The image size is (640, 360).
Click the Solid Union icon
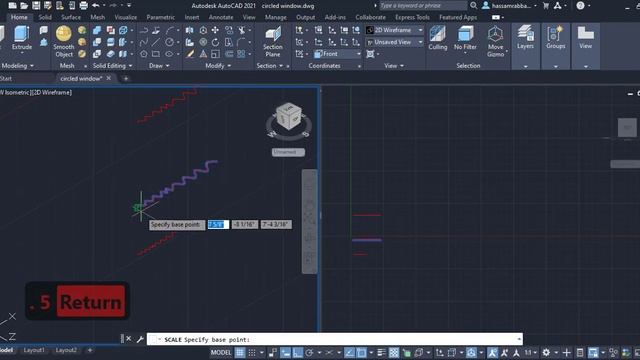click(x=97, y=30)
